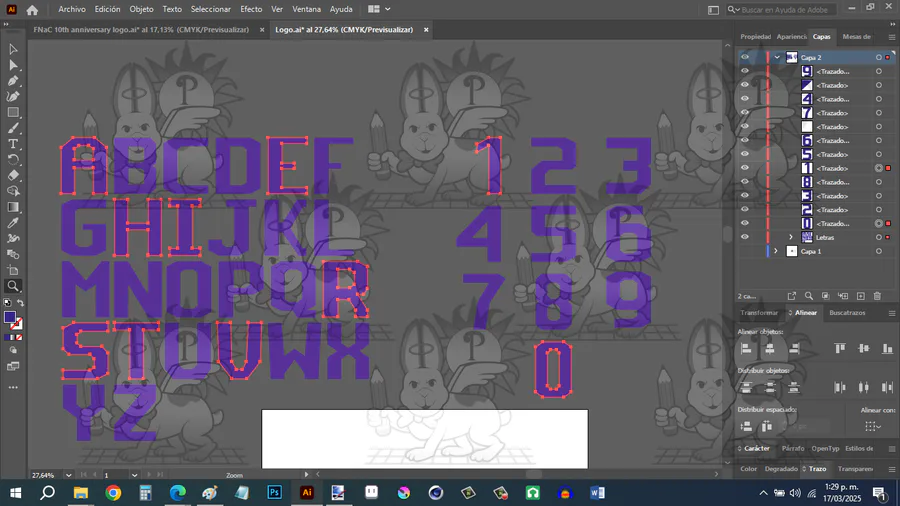Align objects to vertical top
This screenshot has width=900, height=506.
click(x=840, y=348)
